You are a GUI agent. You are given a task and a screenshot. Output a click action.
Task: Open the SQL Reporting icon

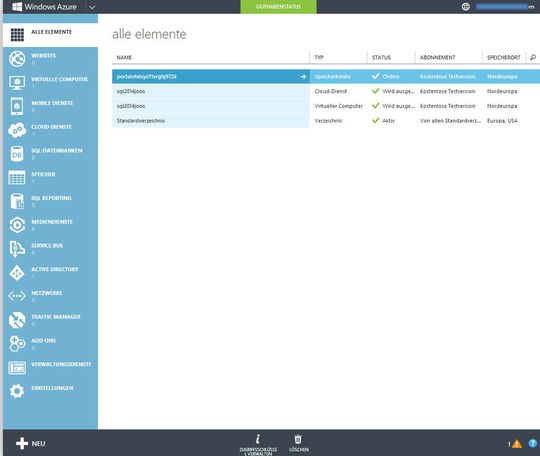pos(17,201)
